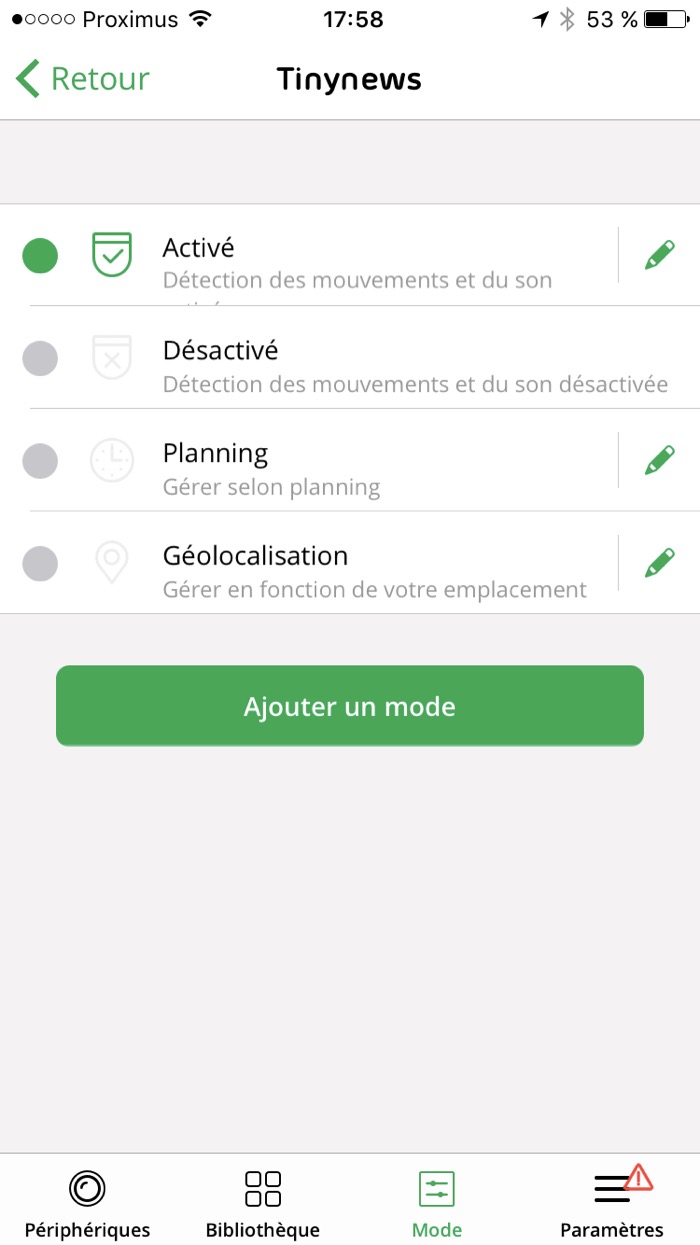
Task: Tap the map pin Géolocalisation icon
Action: click(112, 562)
